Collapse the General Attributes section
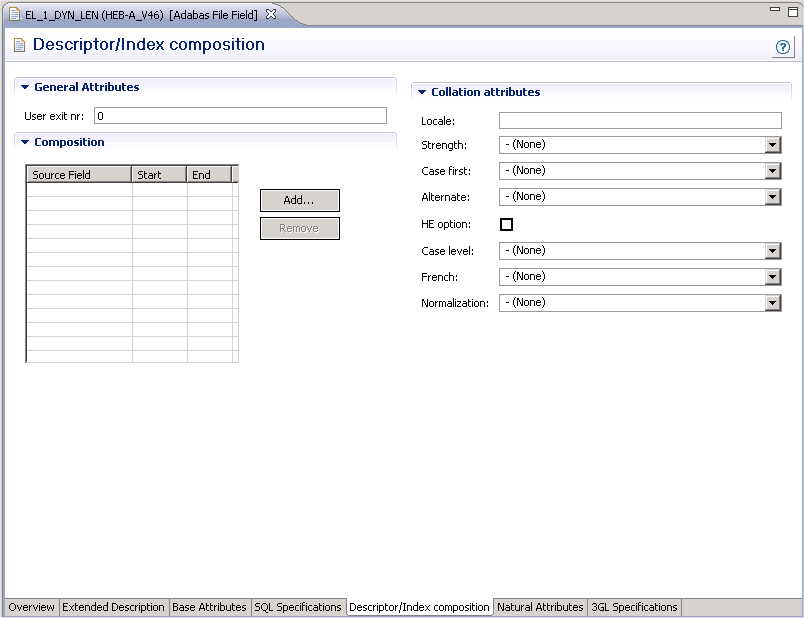Screen dimensions: 804x618 pyautogui.click(x=25, y=87)
